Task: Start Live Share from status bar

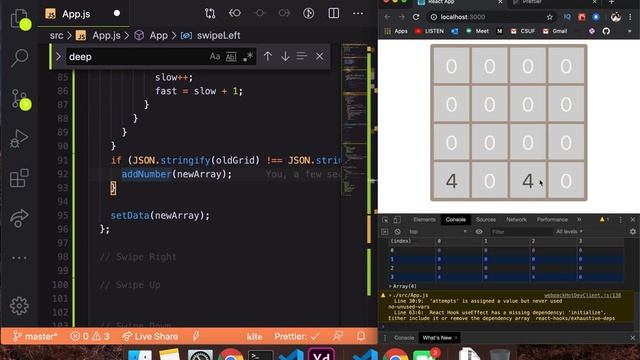Action: click(150, 336)
